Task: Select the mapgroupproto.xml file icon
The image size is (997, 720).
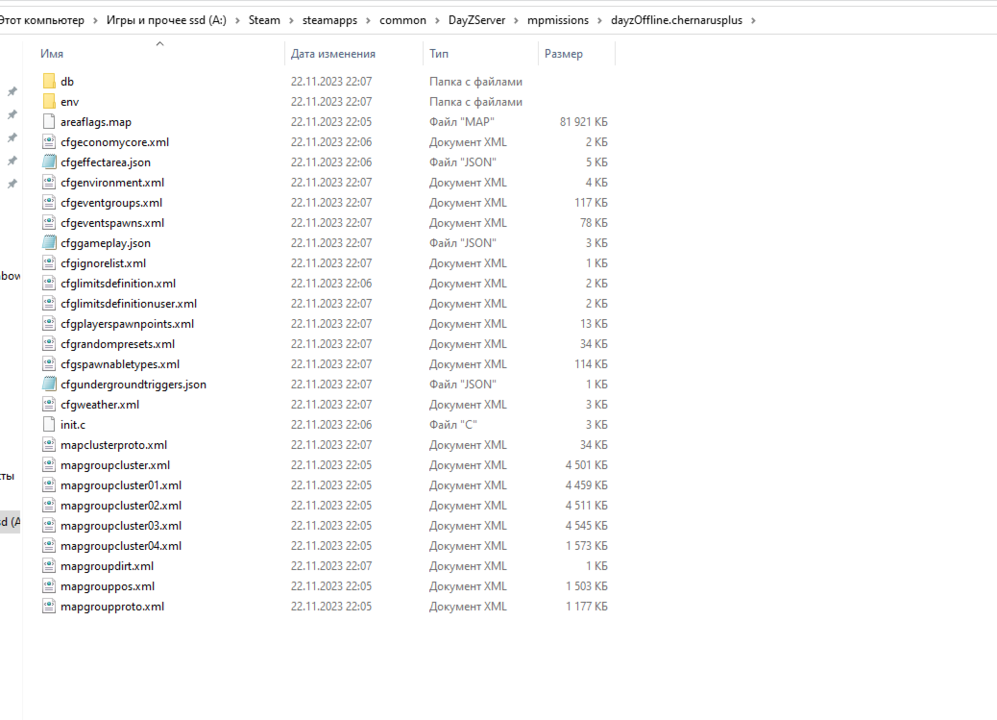Action: point(49,607)
